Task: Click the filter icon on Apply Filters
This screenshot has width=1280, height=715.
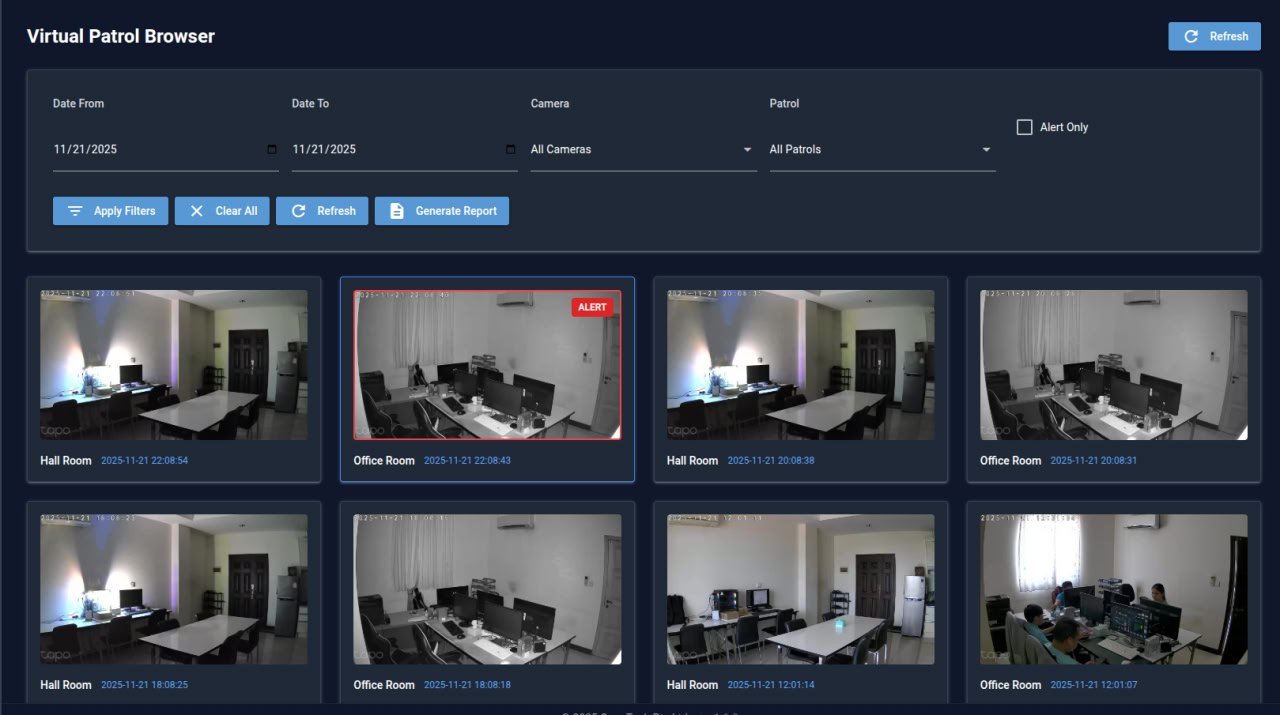Action: (x=75, y=211)
